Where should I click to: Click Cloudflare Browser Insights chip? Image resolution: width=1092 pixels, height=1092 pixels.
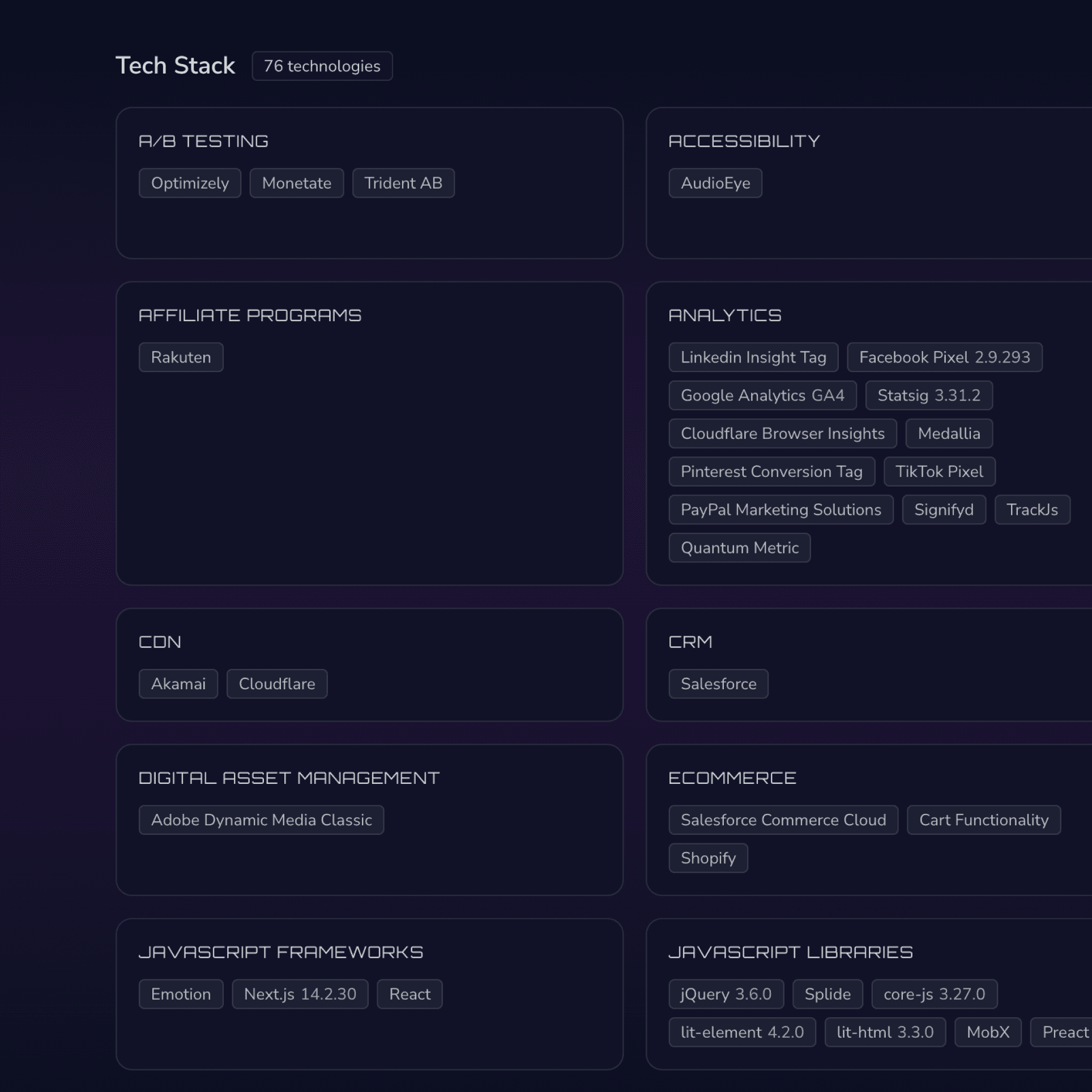point(783,433)
